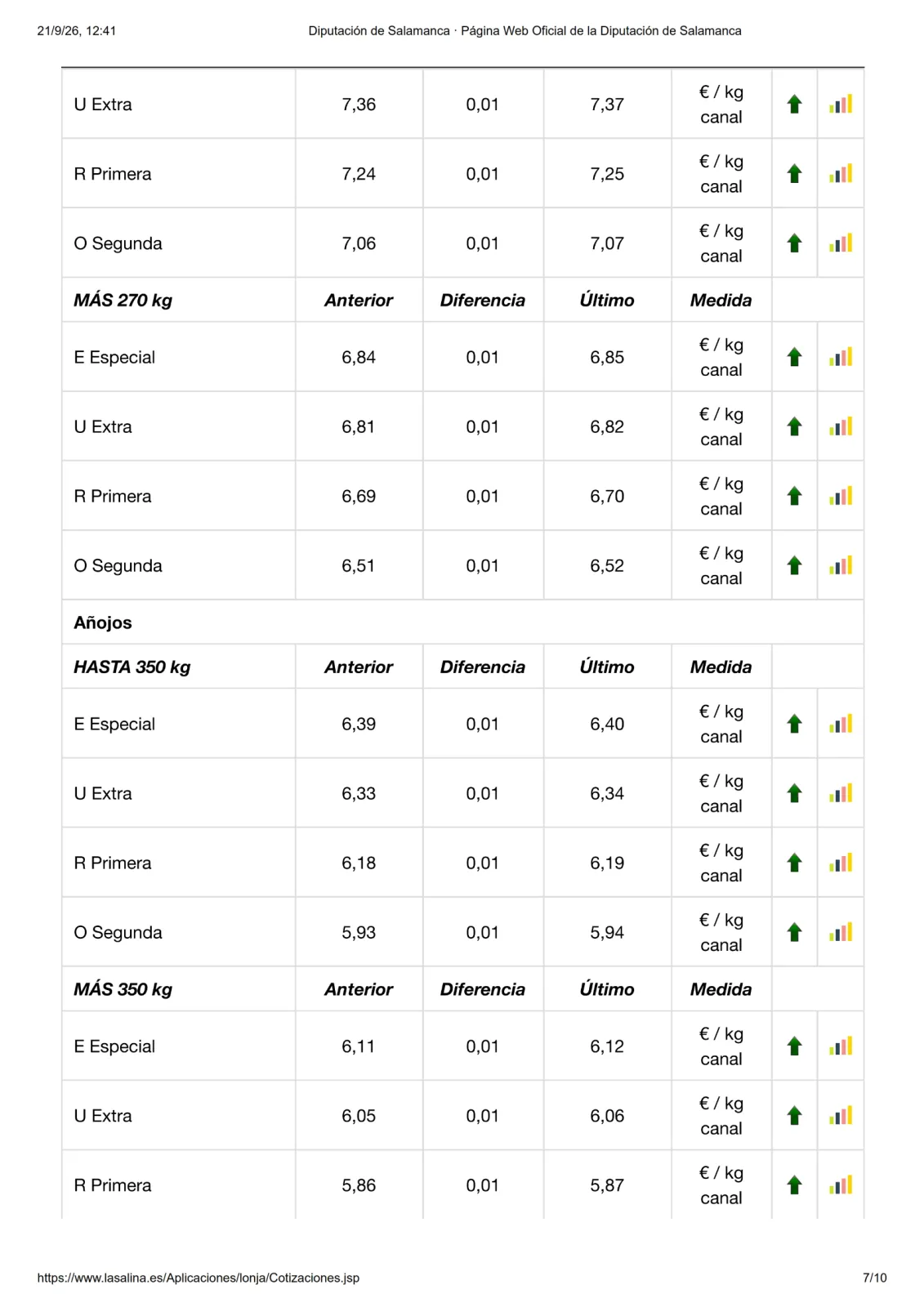The width and height of the screenshot is (924, 1307).
Task: Click chart icon for O Segunda 5,94
Action: 841,932
